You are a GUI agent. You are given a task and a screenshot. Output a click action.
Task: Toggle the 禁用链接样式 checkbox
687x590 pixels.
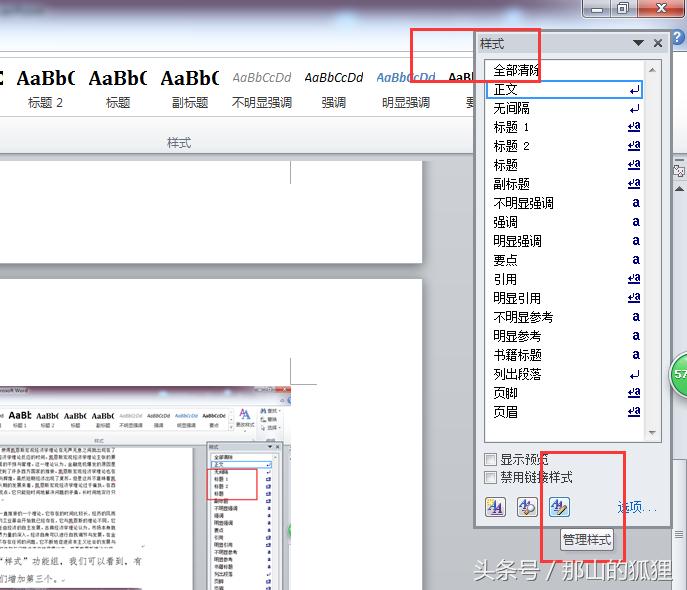click(490, 477)
